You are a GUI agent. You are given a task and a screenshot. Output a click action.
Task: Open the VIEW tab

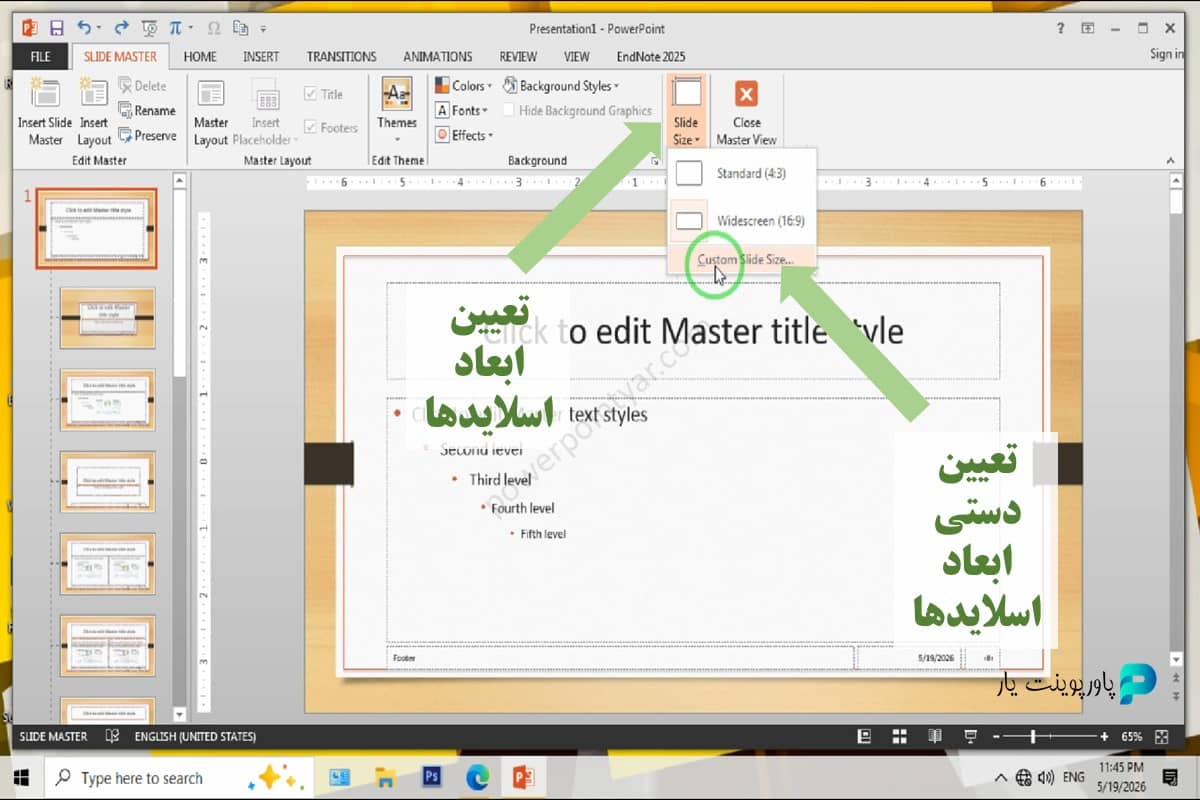(x=576, y=57)
